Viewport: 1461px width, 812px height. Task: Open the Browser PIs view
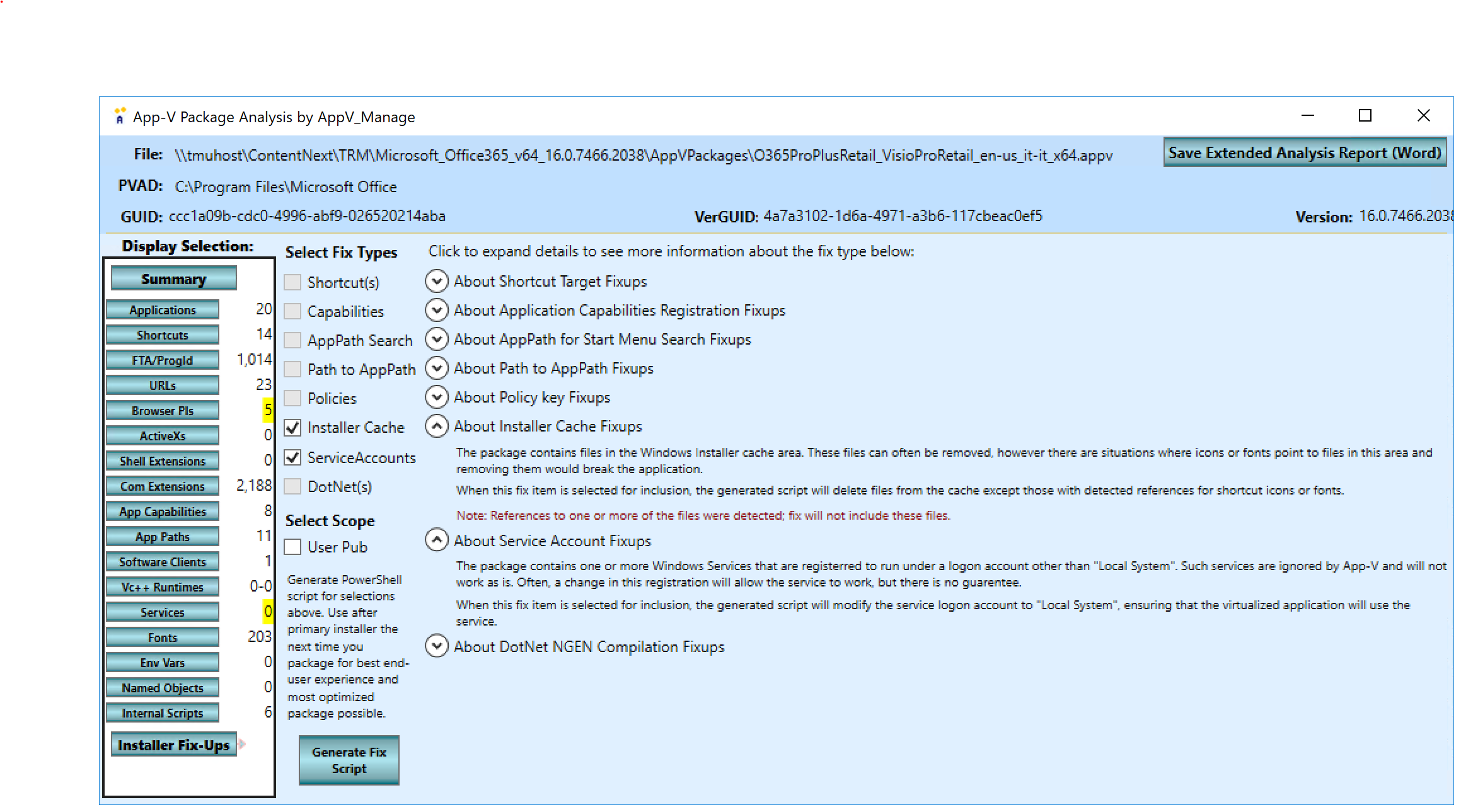[x=163, y=410]
